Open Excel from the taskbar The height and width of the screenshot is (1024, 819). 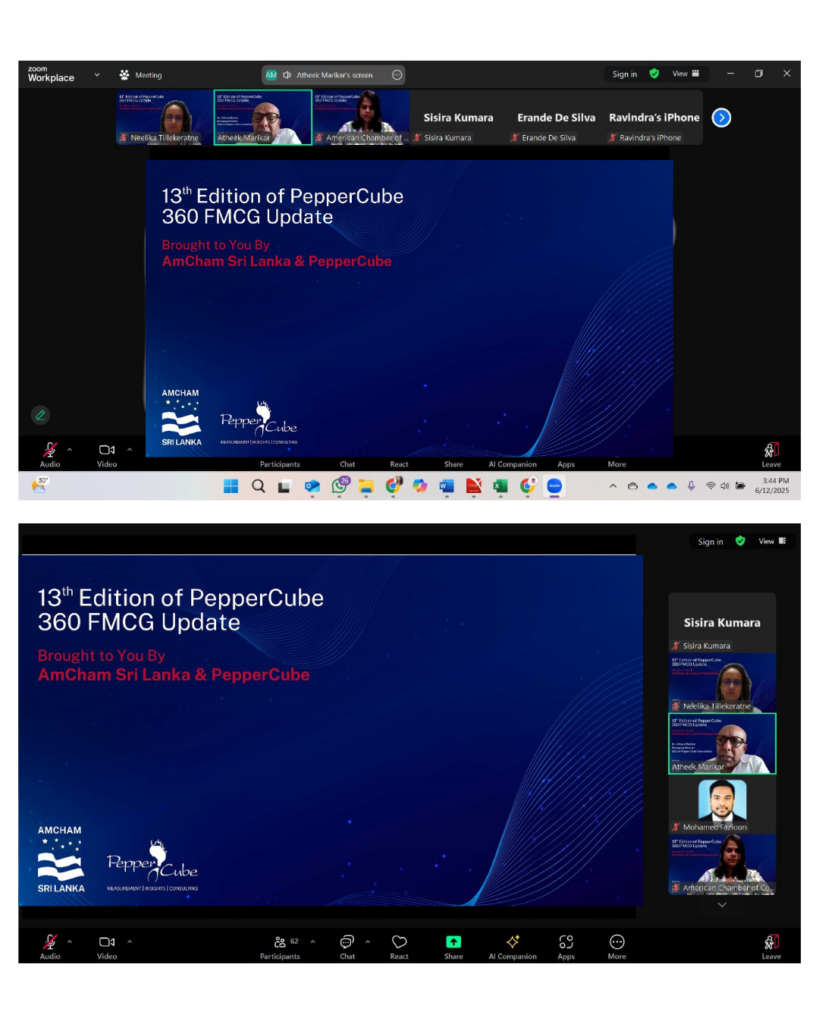tap(500, 487)
